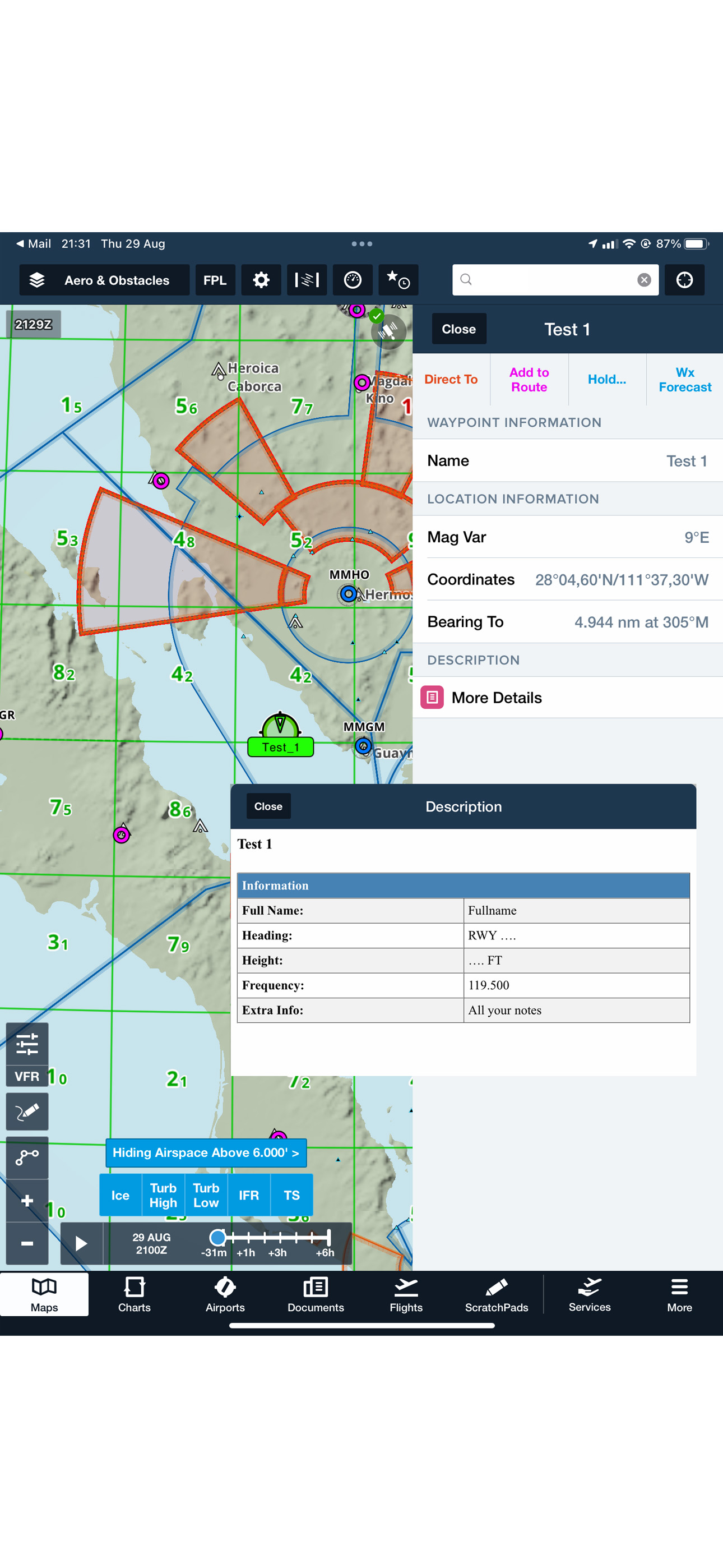Tap Add to Route

click(x=529, y=379)
